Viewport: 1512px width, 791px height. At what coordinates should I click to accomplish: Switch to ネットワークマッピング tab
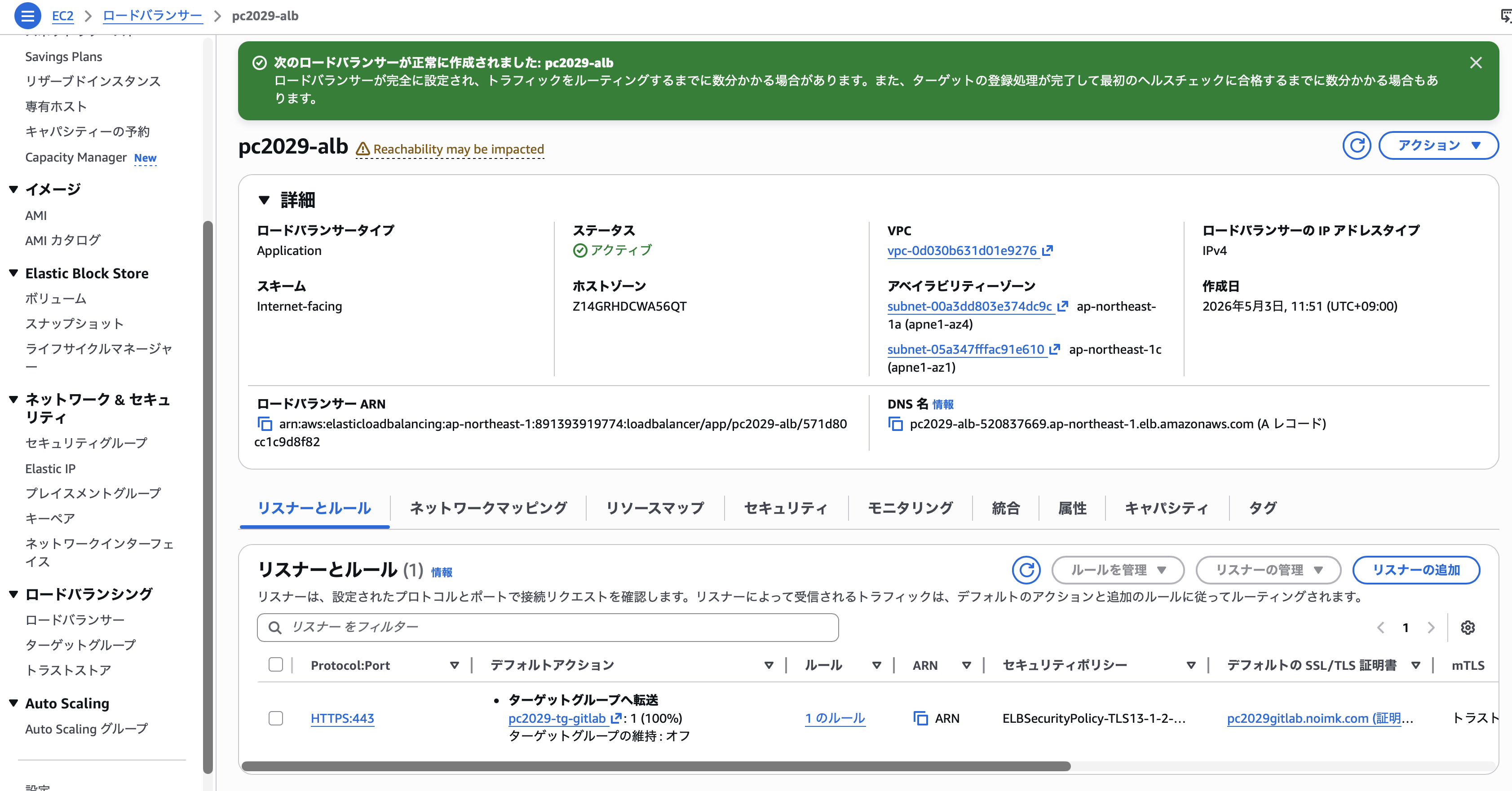click(x=488, y=508)
